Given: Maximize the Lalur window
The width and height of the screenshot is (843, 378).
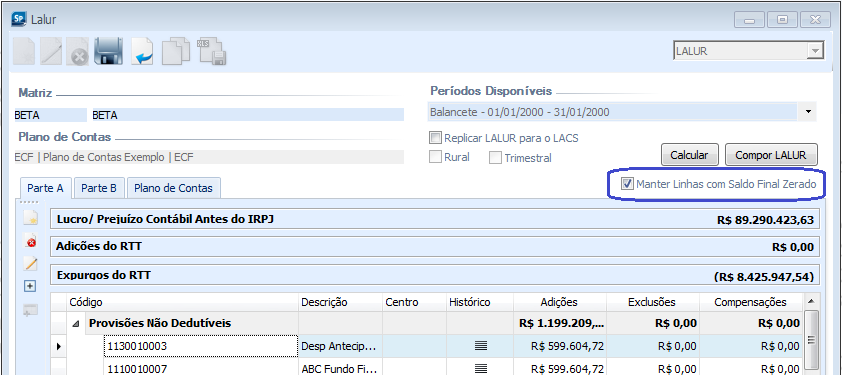Looking at the screenshot, I should [783, 20].
